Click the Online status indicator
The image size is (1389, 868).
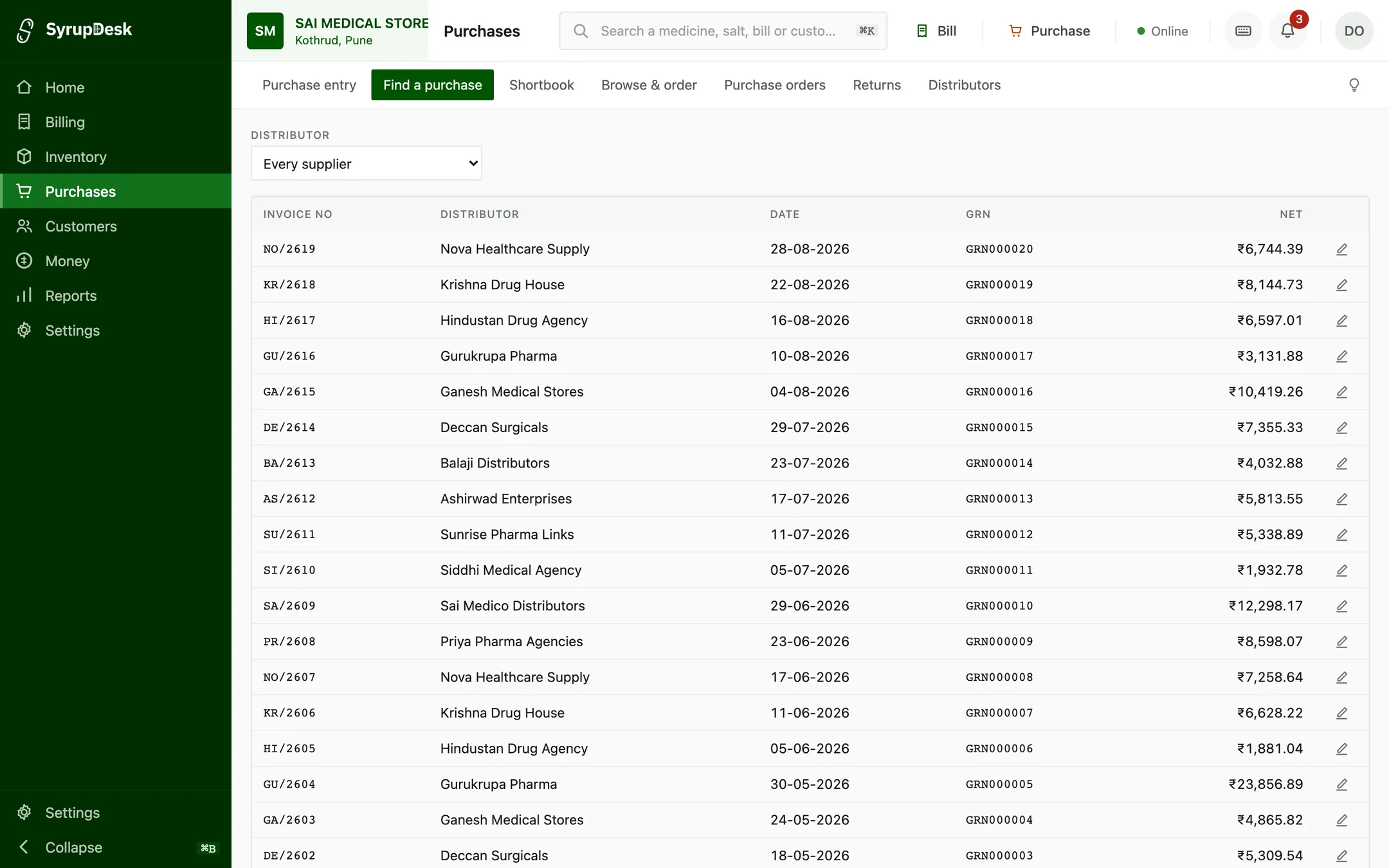coord(1162,31)
